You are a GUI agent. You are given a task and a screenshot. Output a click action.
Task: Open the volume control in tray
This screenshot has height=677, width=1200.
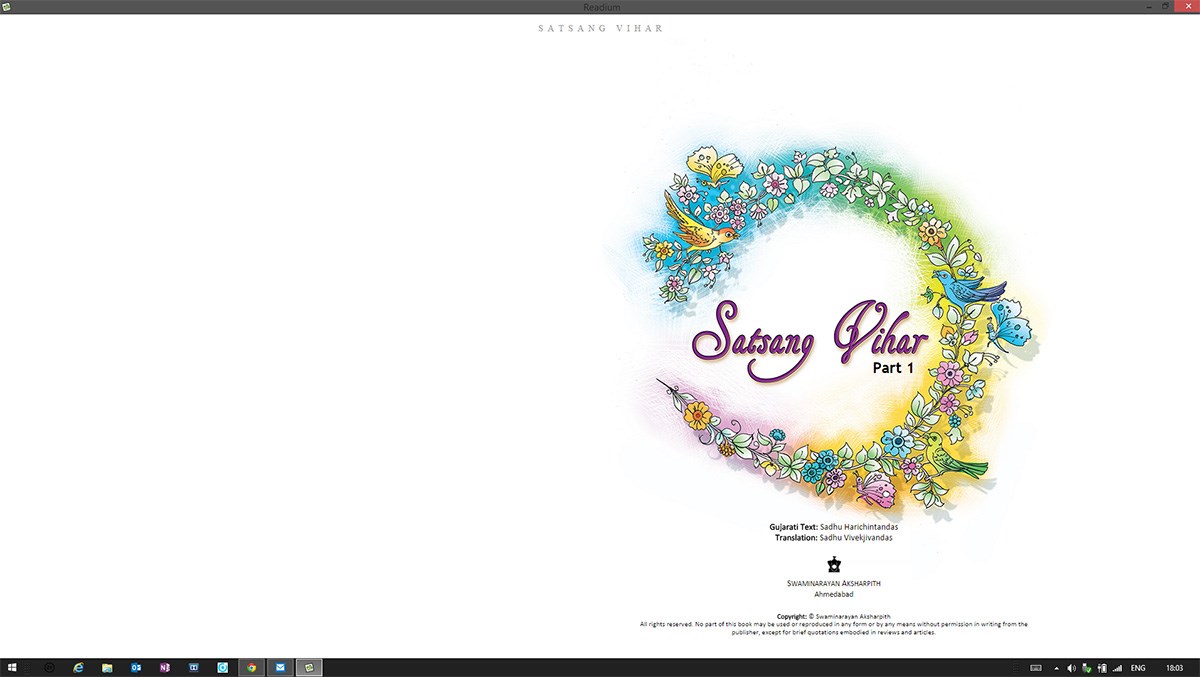[x=1071, y=667]
